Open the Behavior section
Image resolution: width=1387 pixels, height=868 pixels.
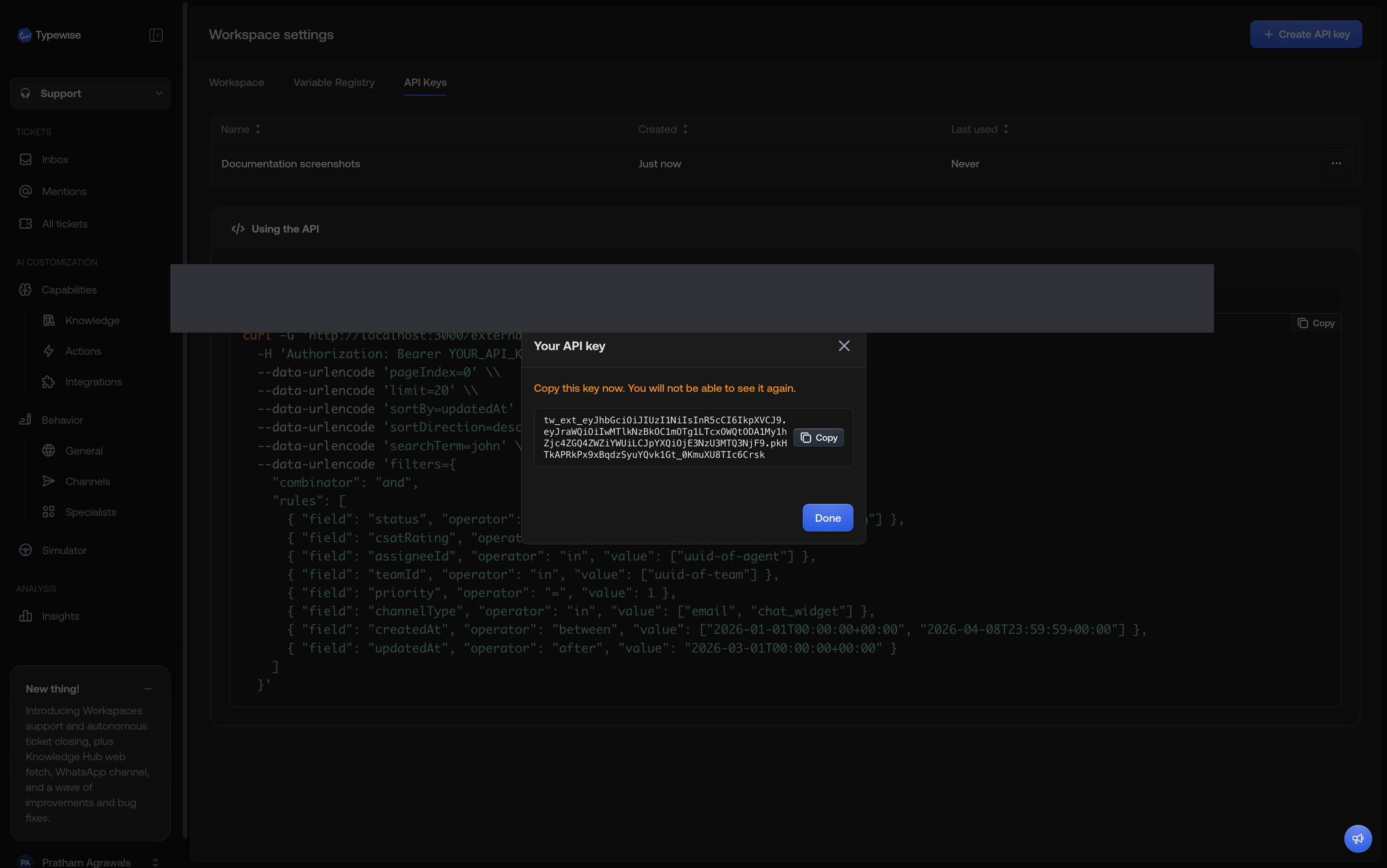pyautogui.click(x=62, y=420)
